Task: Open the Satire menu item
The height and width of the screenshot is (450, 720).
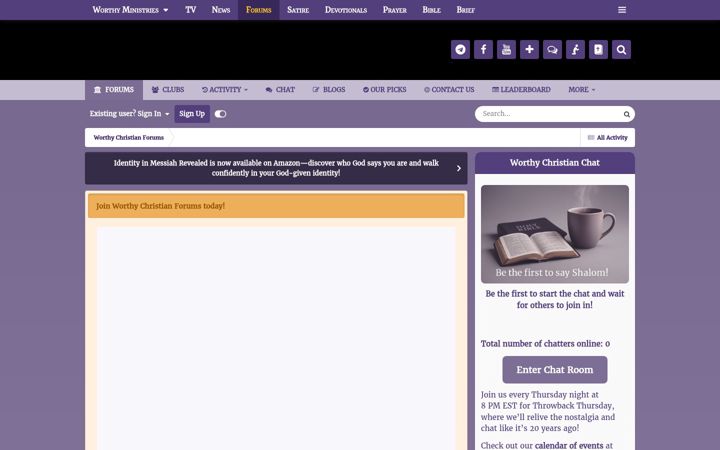Action: [x=298, y=10]
